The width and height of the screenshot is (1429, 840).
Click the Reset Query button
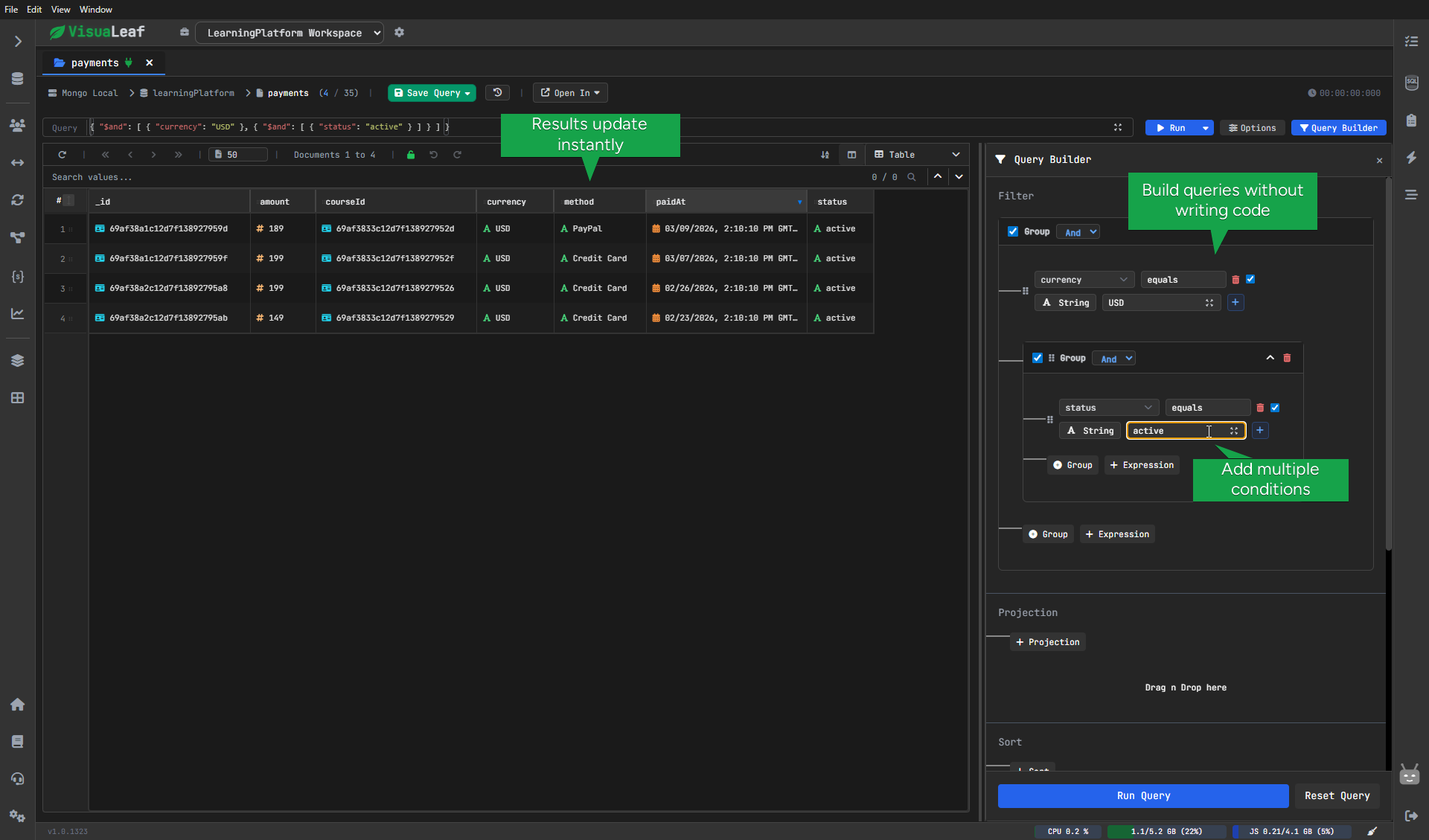1337,795
